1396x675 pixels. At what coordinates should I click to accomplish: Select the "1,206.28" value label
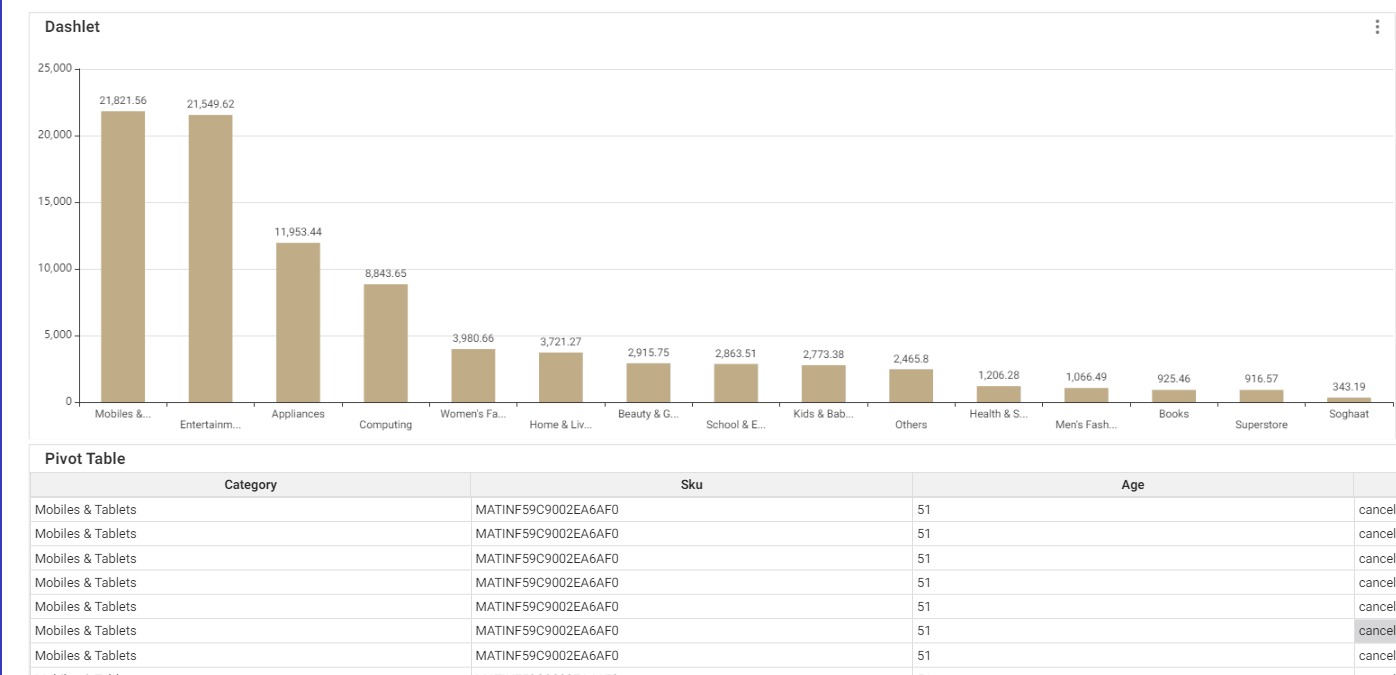[x=999, y=376]
